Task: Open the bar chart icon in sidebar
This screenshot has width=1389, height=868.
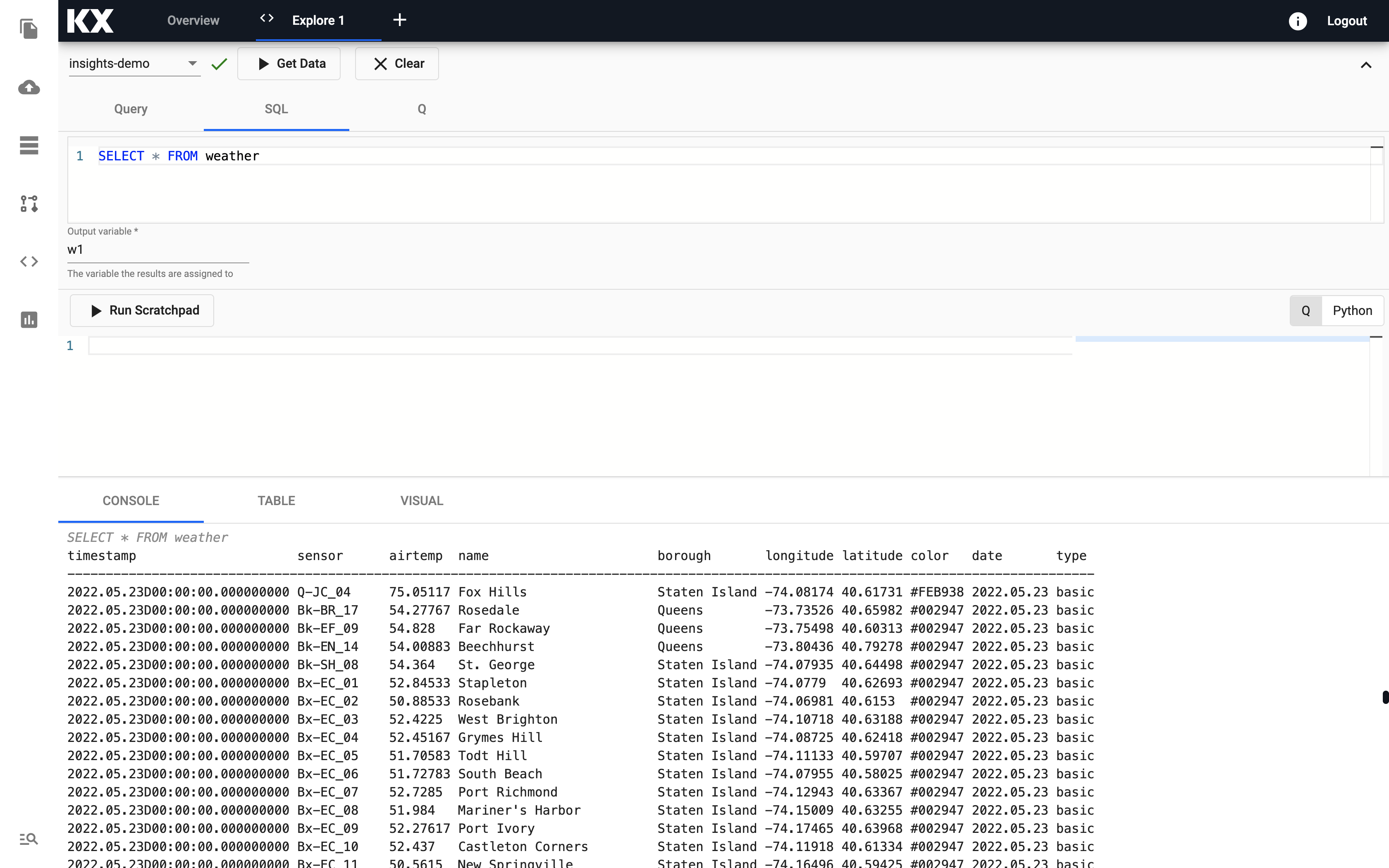Action: point(29,320)
